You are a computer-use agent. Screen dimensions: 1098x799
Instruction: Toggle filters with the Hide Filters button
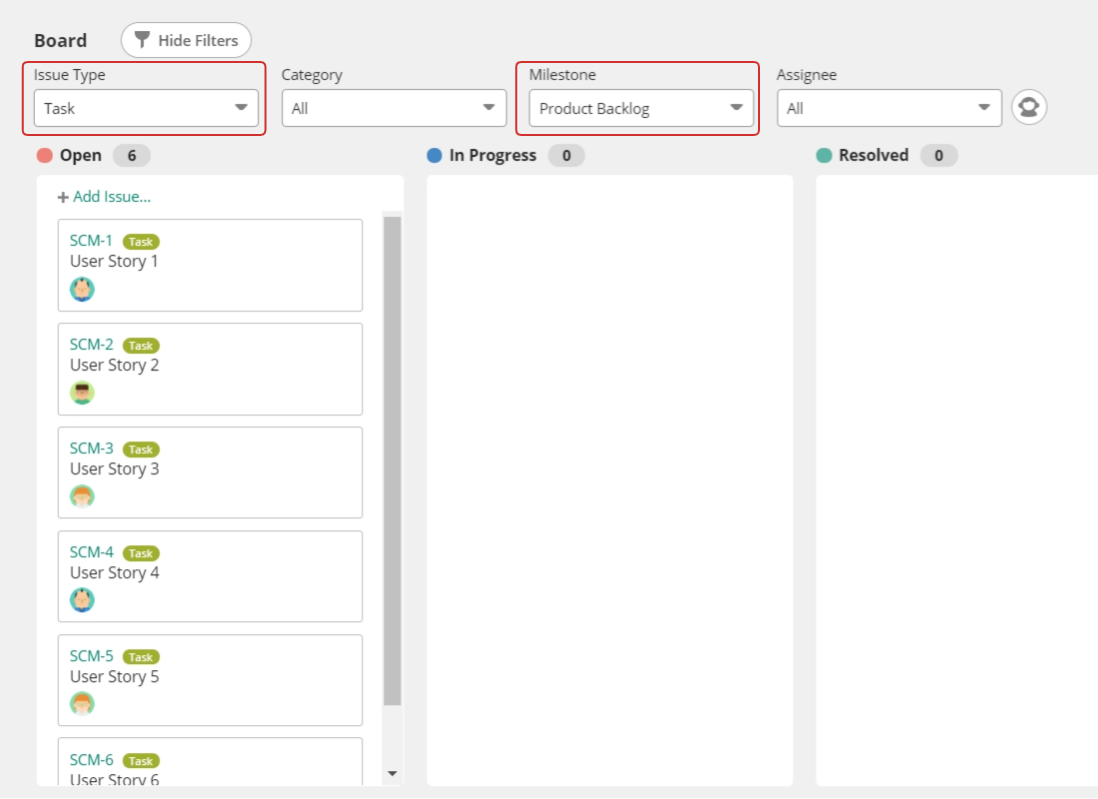(185, 40)
